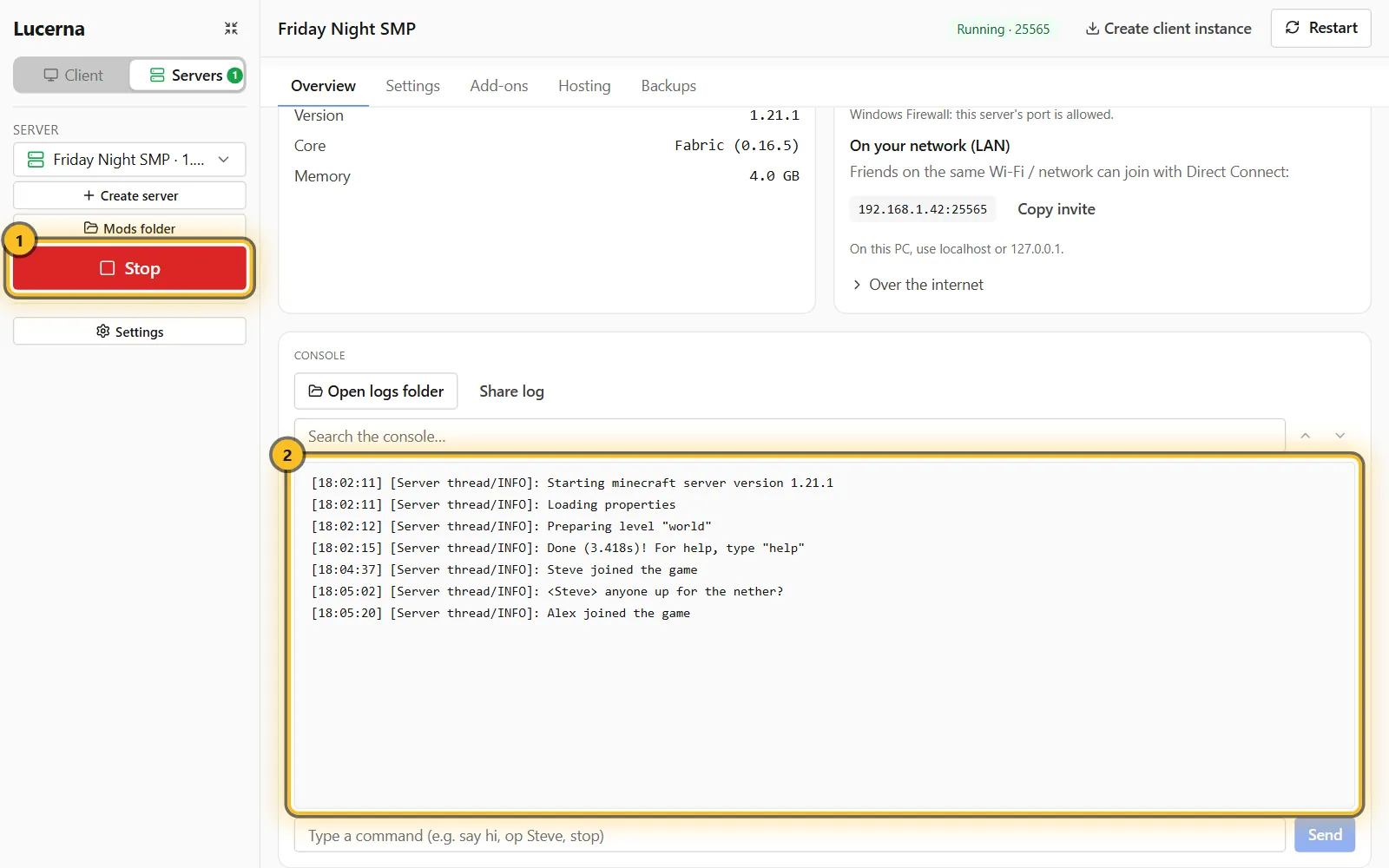
Task: Collapse the Lucerna sidebar with the shrink icon
Action: point(231,29)
